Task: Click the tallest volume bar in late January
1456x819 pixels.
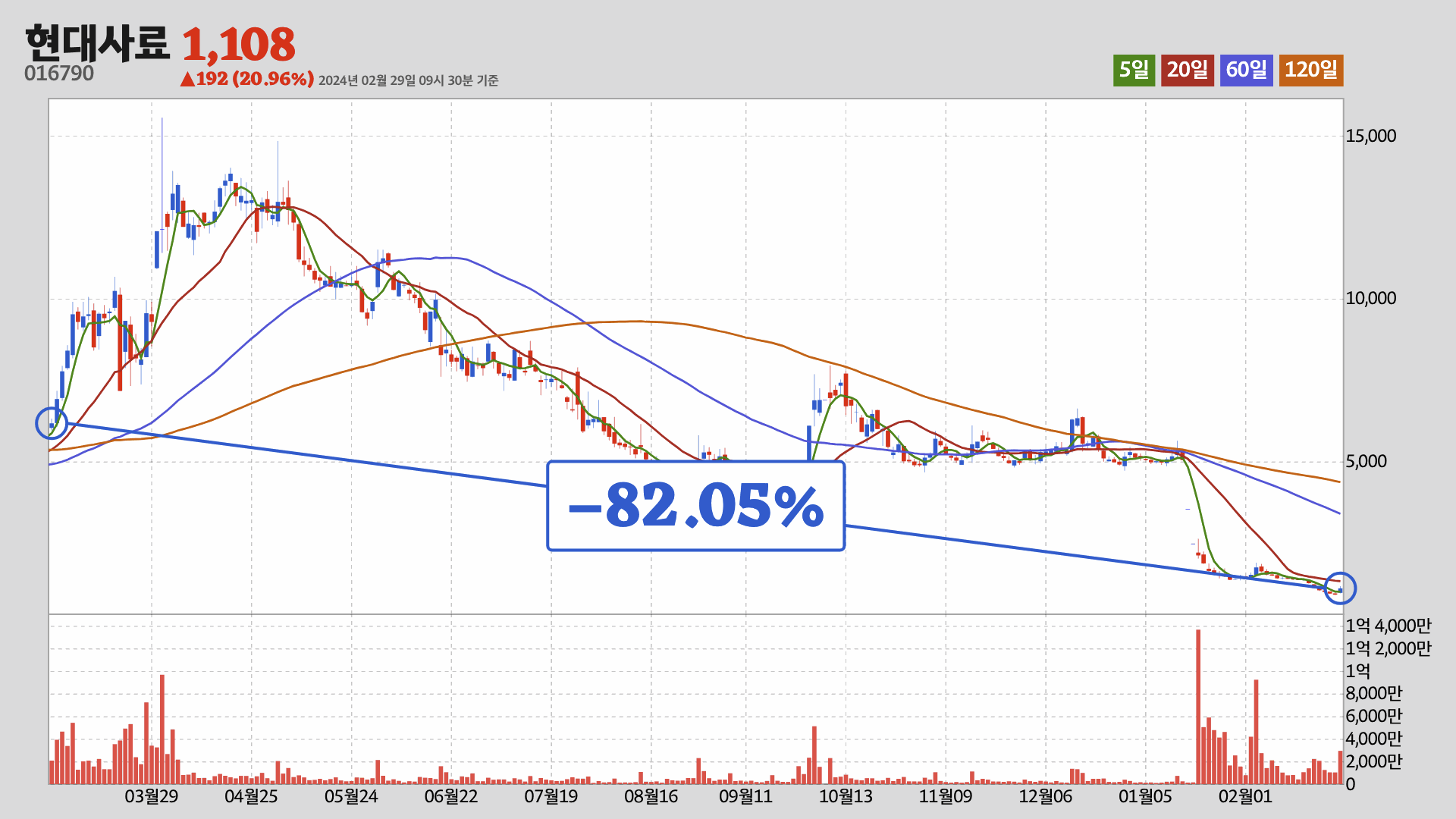Action: click(x=1198, y=707)
